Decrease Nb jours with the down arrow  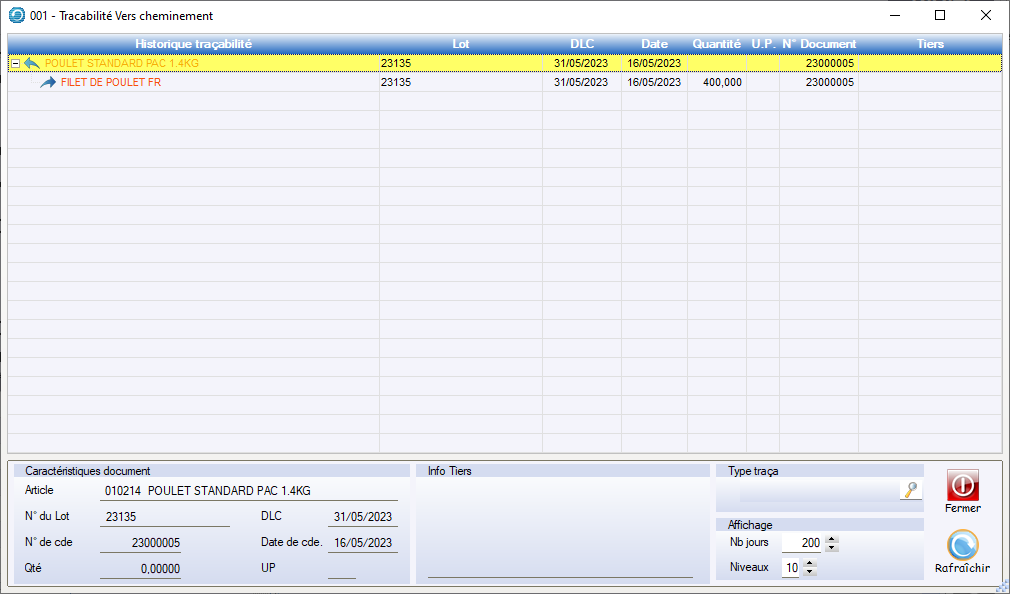(x=832, y=548)
